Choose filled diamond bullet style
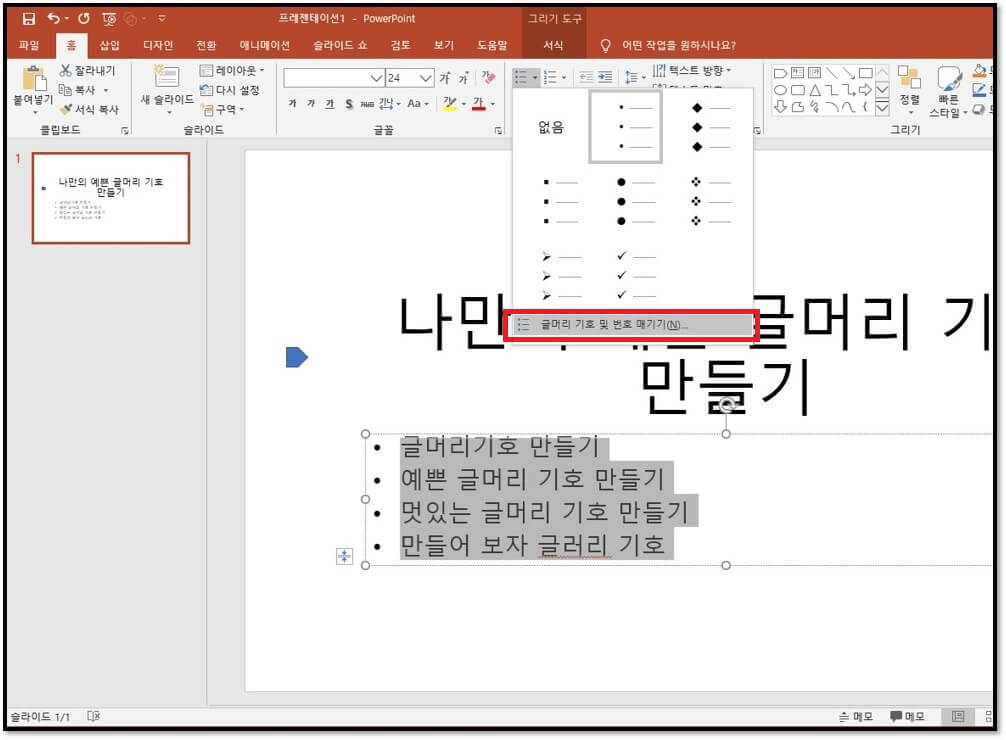Viewport: 1006px width, 740px height. [x=709, y=127]
